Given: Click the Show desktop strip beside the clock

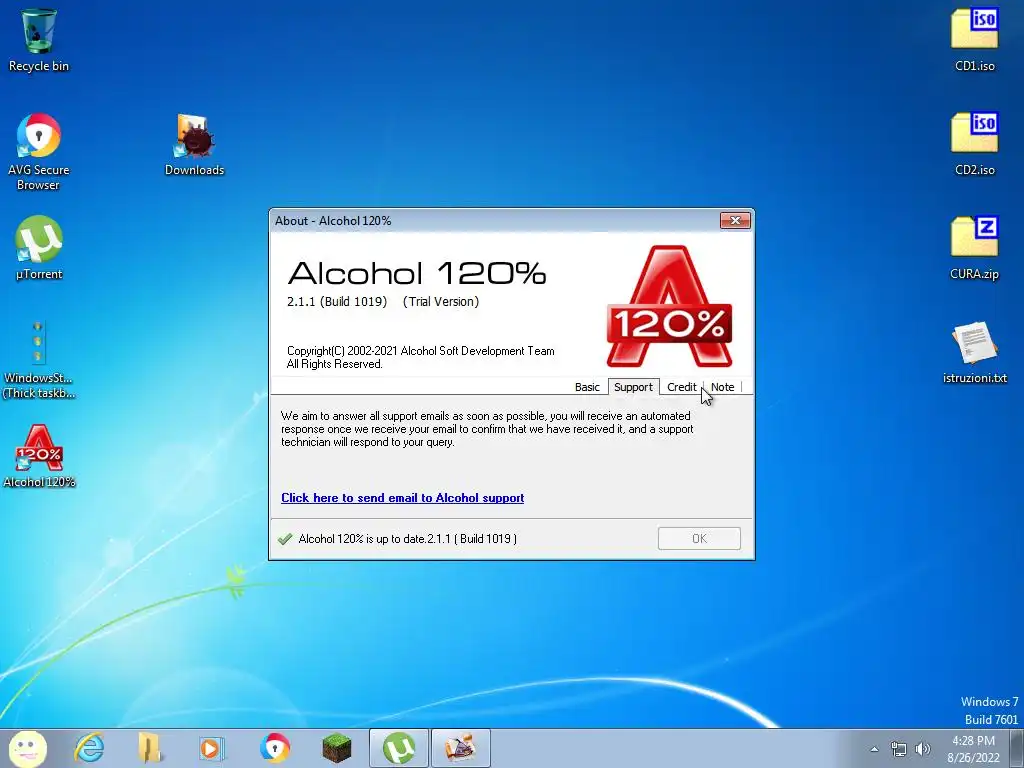Looking at the screenshot, I should coord(1017,748).
